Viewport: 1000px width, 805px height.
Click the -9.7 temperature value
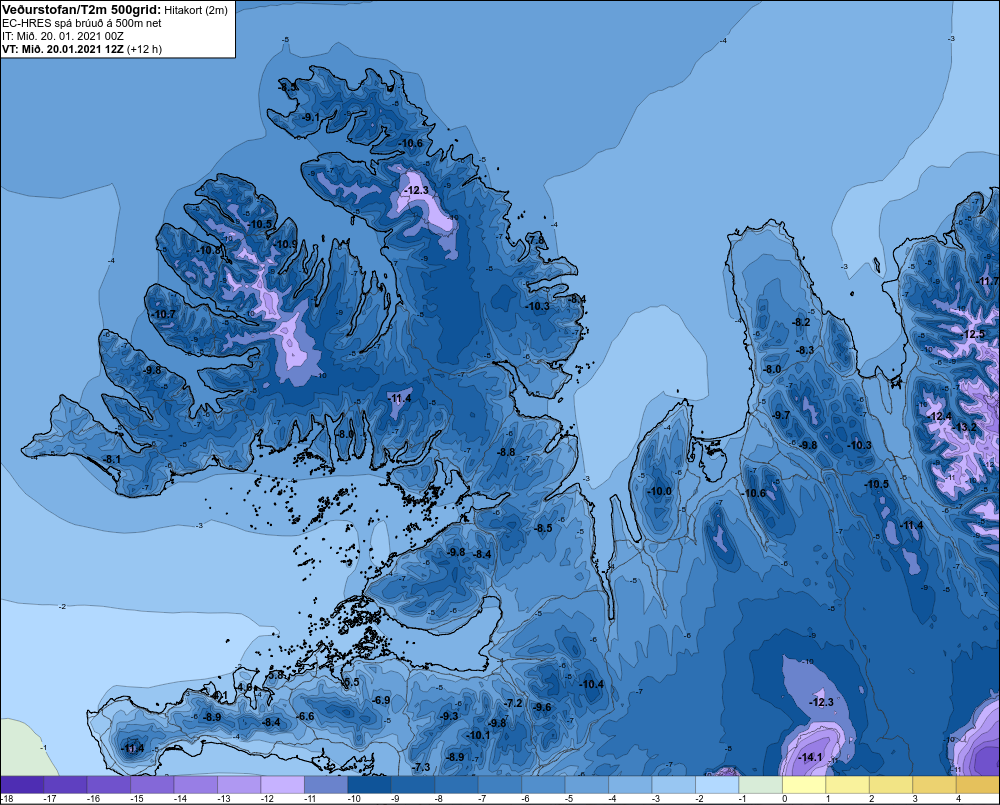pos(781,415)
